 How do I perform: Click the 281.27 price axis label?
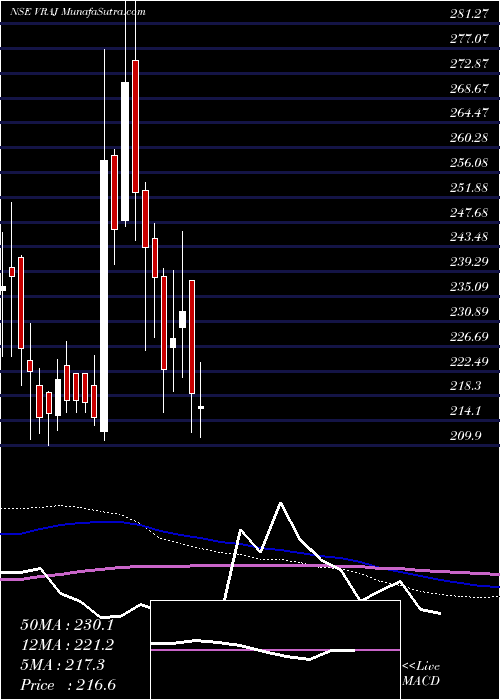coord(468,14)
